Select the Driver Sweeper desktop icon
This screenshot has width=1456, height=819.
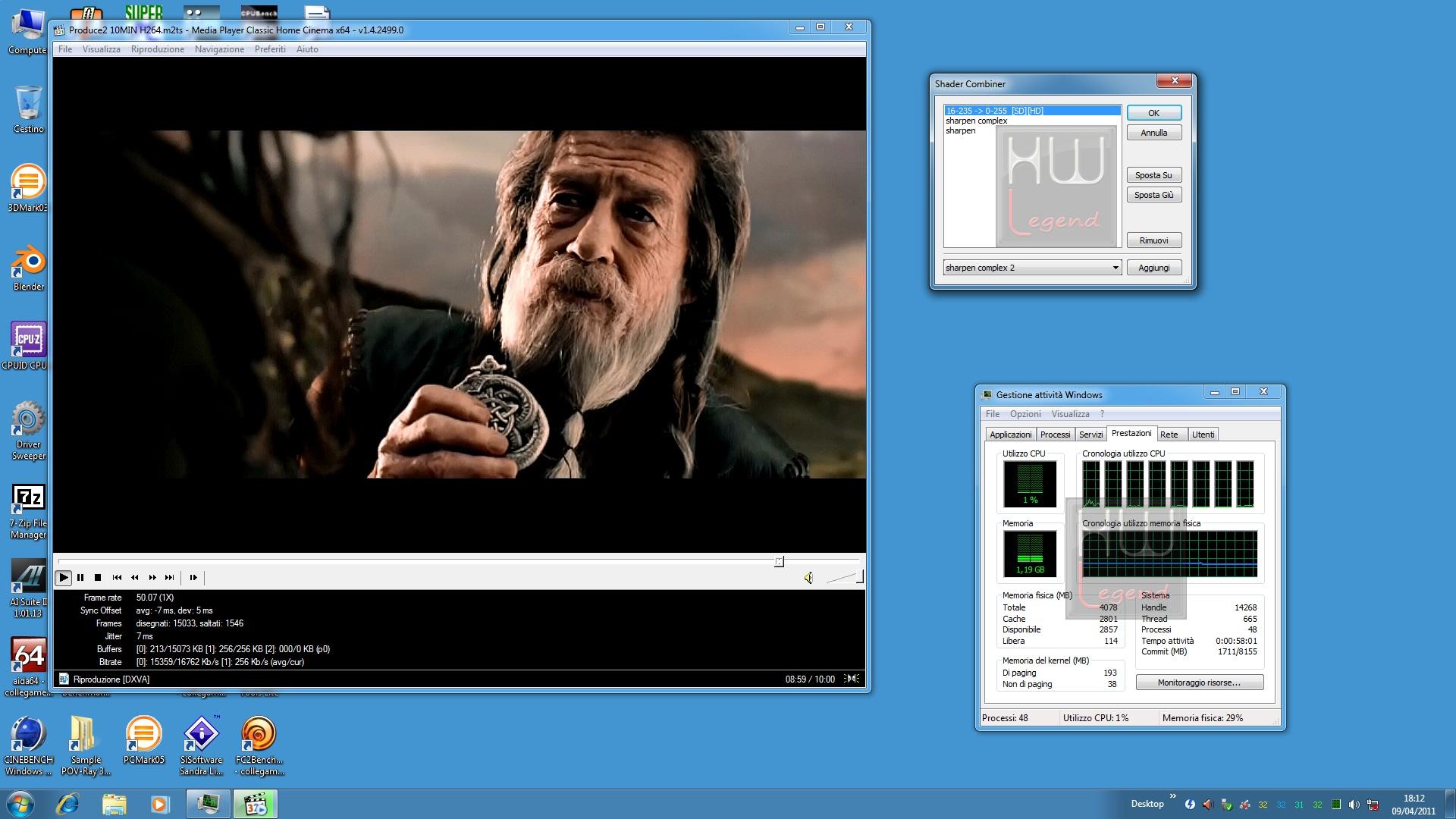tap(29, 430)
